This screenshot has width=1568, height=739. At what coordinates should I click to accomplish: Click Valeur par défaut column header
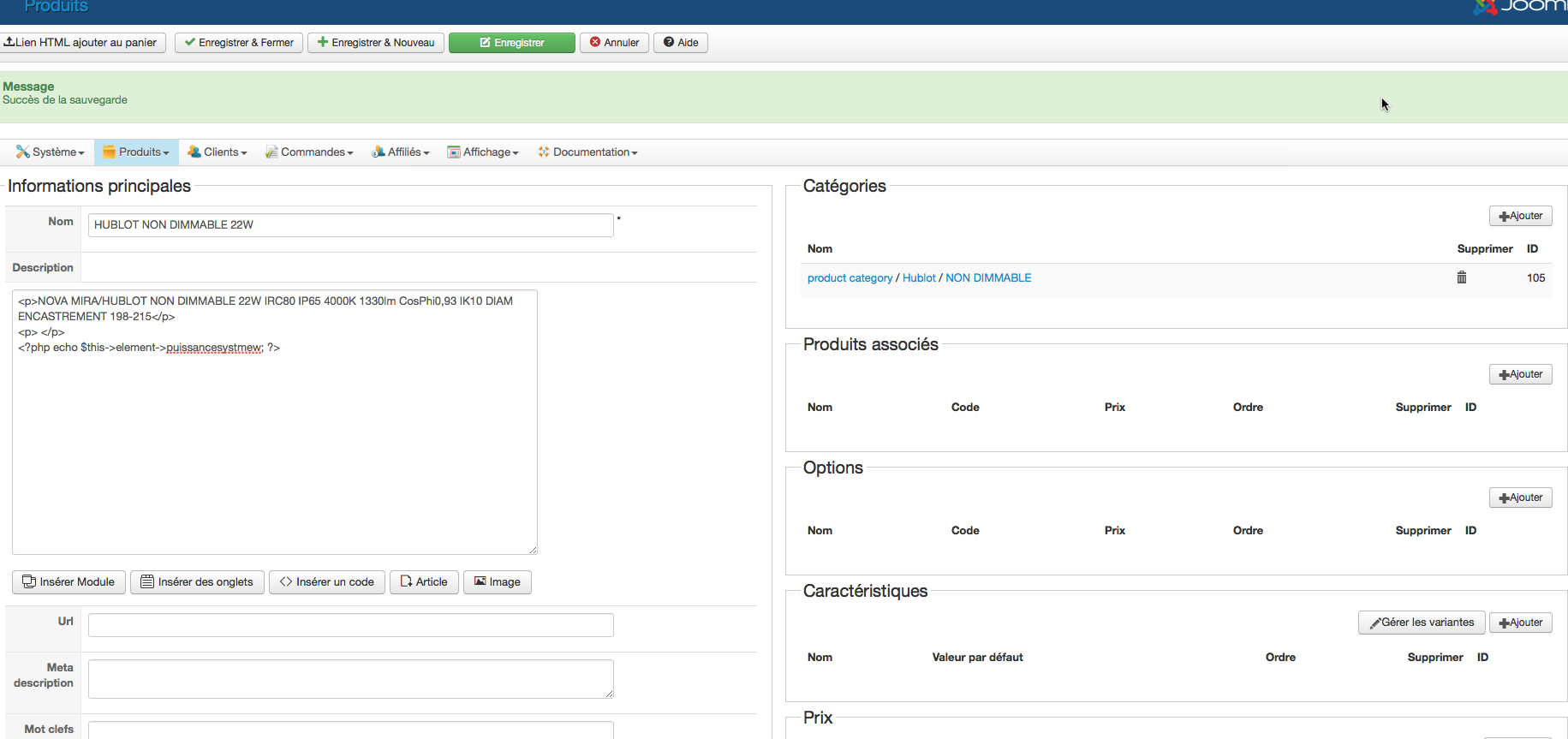click(977, 658)
